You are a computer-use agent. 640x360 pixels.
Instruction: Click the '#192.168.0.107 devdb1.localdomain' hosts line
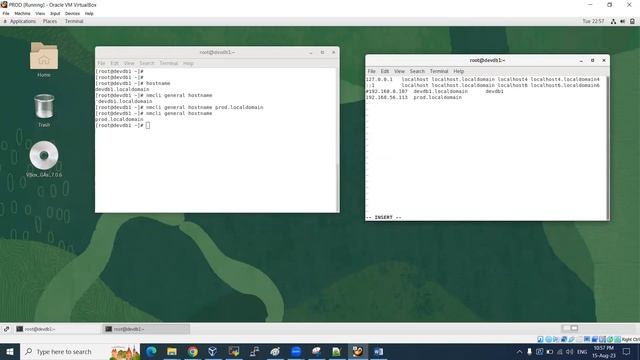[x=435, y=91]
